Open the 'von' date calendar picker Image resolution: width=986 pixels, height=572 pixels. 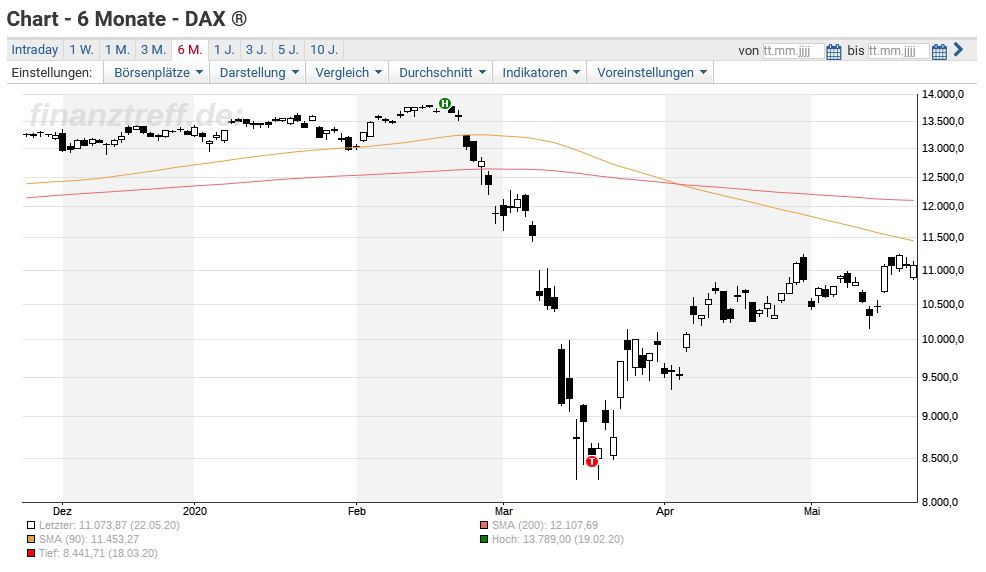833,51
